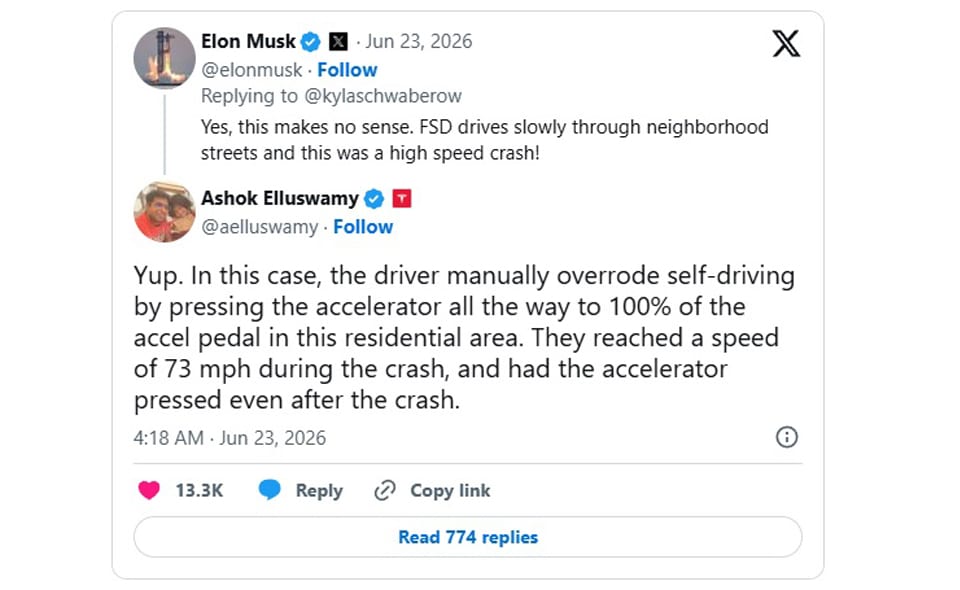
Task: Click the X logo in top right
Action: (786, 43)
